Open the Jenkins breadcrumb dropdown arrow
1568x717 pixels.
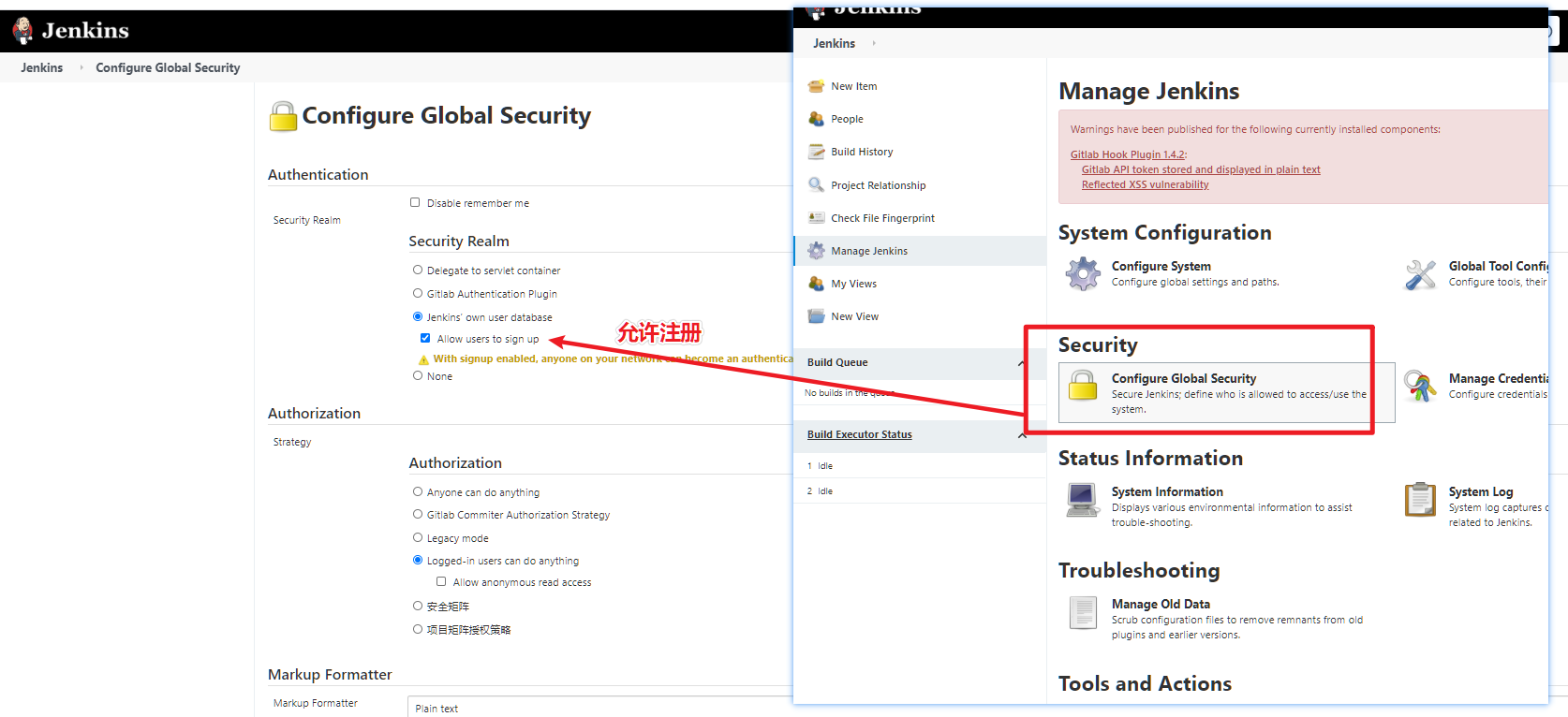point(874,43)
